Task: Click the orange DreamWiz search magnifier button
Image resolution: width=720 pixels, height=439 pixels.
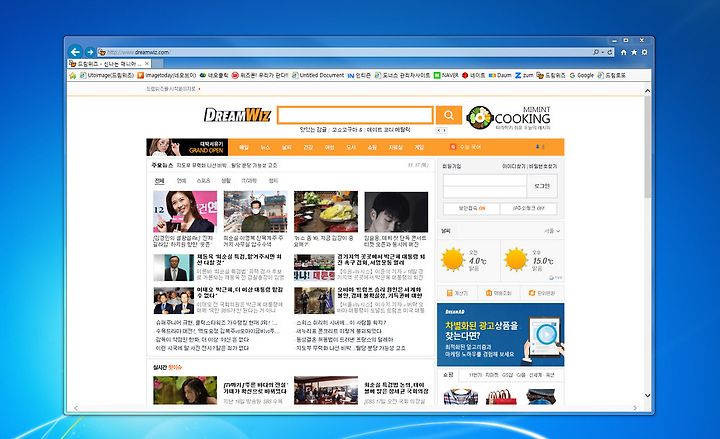Action: coord(449,115)
